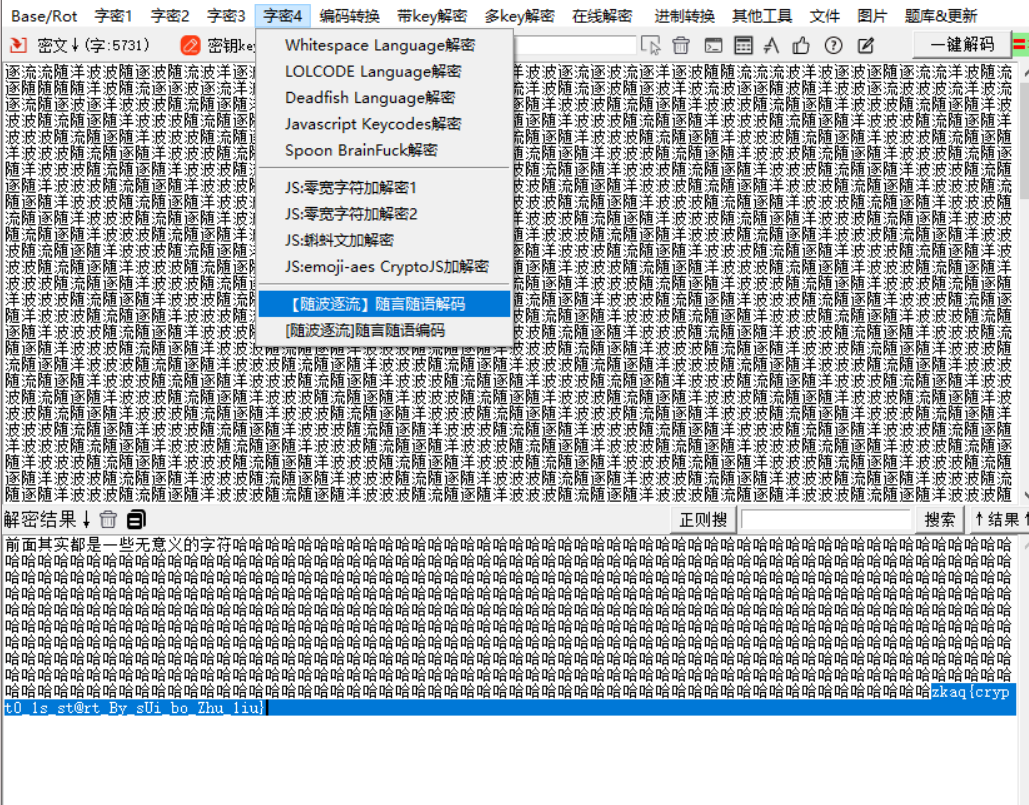
Task: Open the 题库&更新 menu
Action: point(941,16)
